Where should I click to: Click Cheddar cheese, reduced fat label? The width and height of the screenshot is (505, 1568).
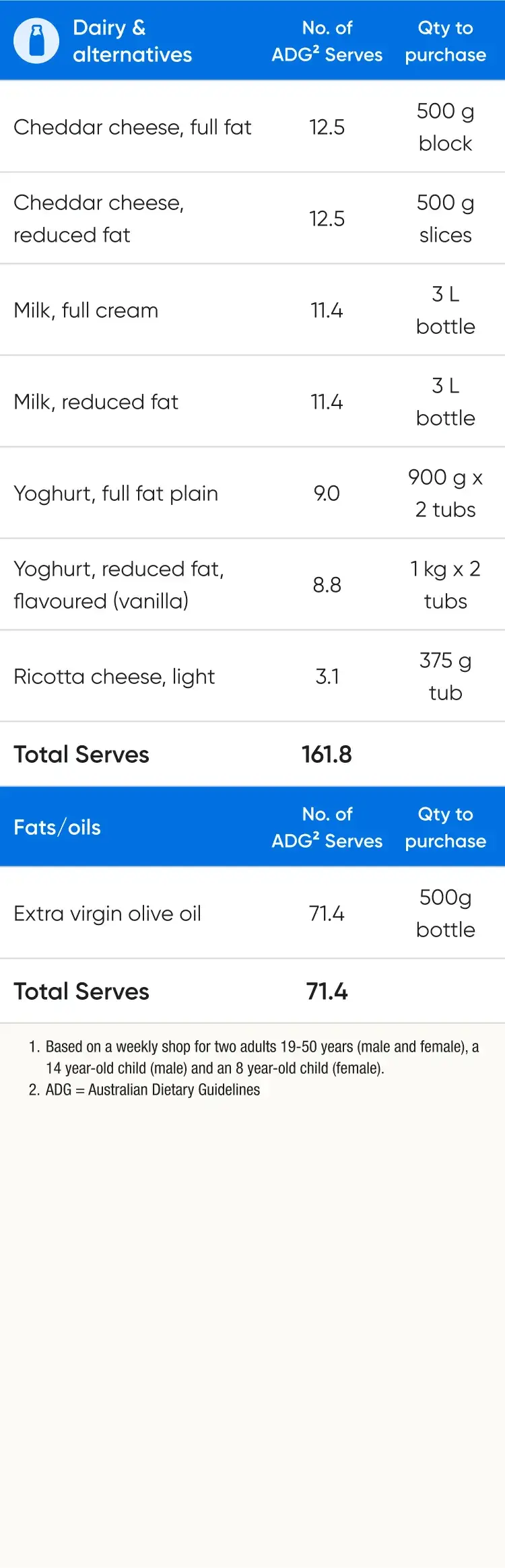[x=98, y=219]
